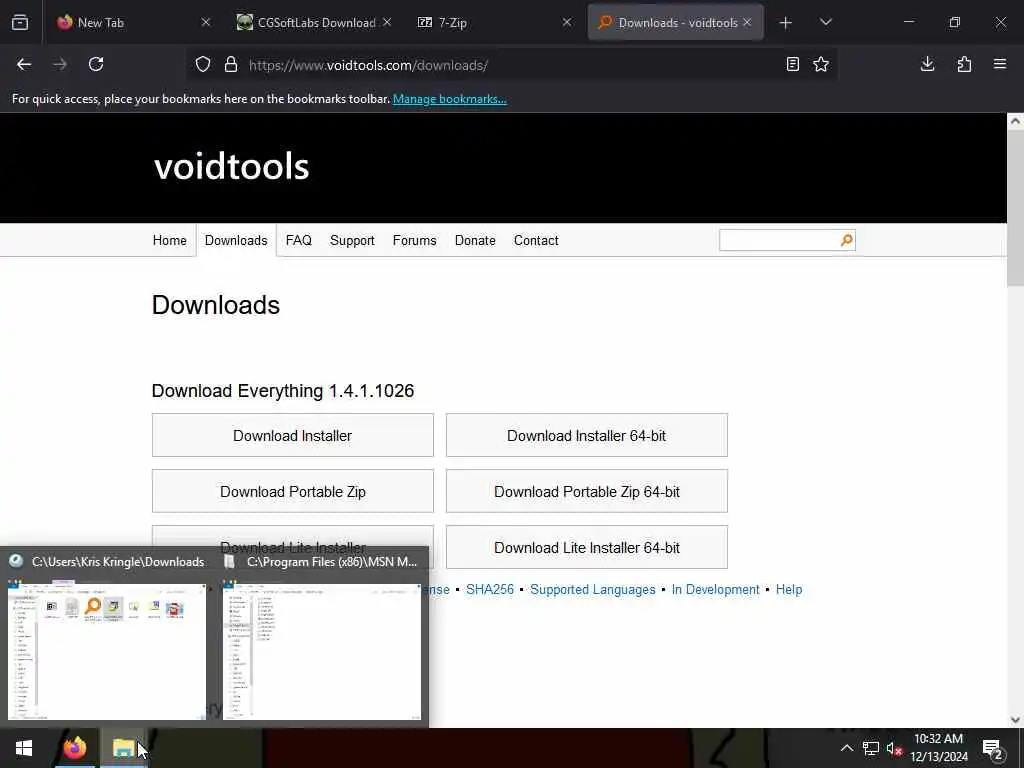Close the 7-Zip tab

coord(567,22)
